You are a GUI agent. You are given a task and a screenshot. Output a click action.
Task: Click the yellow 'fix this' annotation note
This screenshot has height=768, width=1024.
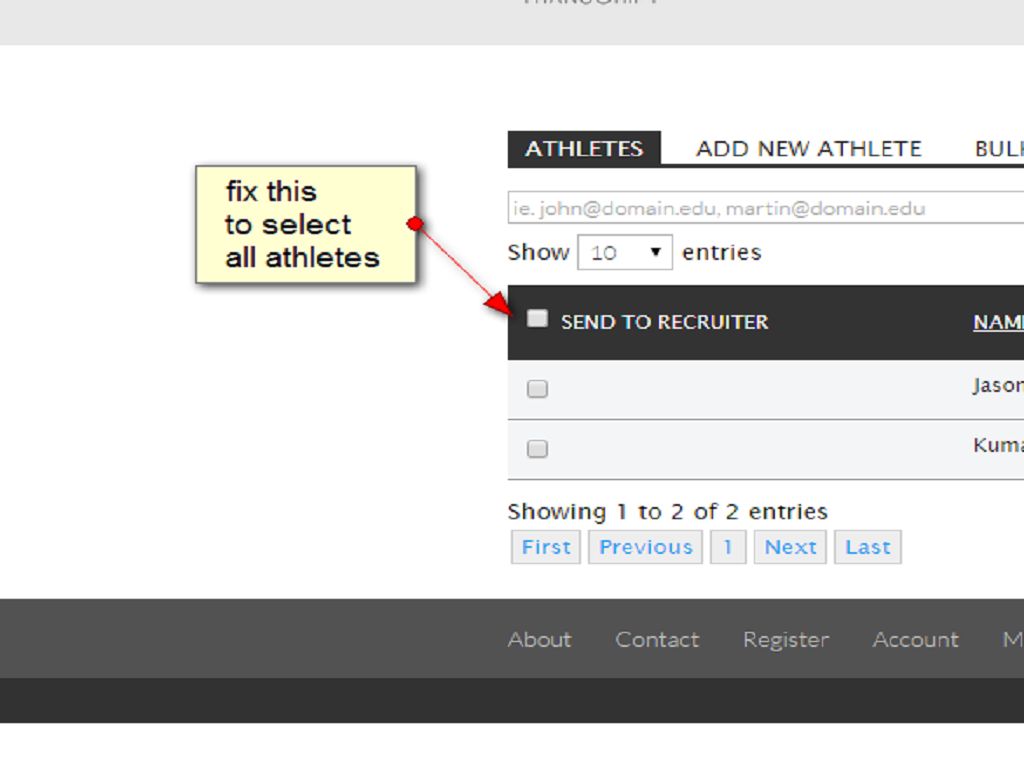tap(305, 225)
